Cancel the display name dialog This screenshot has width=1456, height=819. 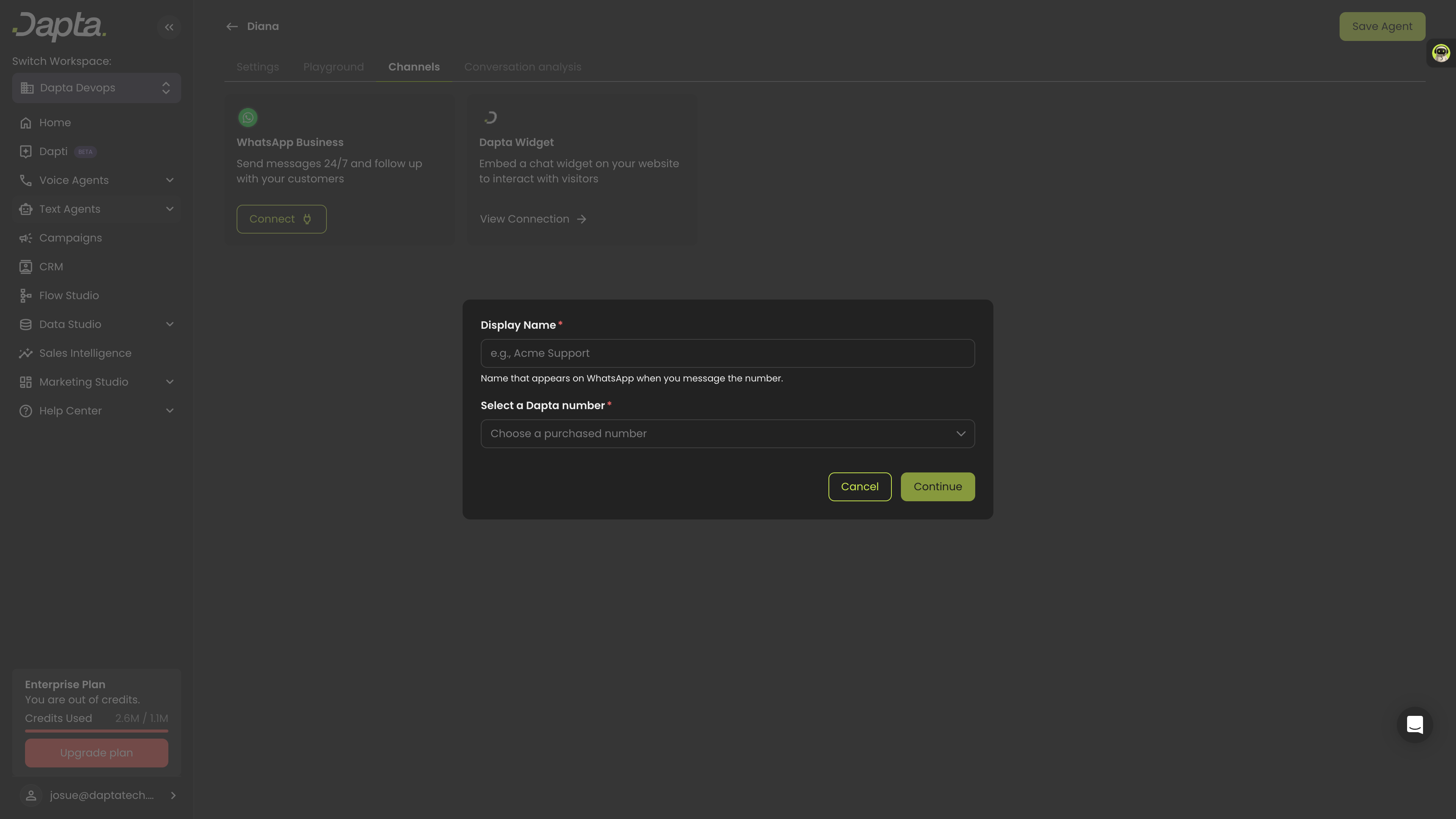coord(860,486)
